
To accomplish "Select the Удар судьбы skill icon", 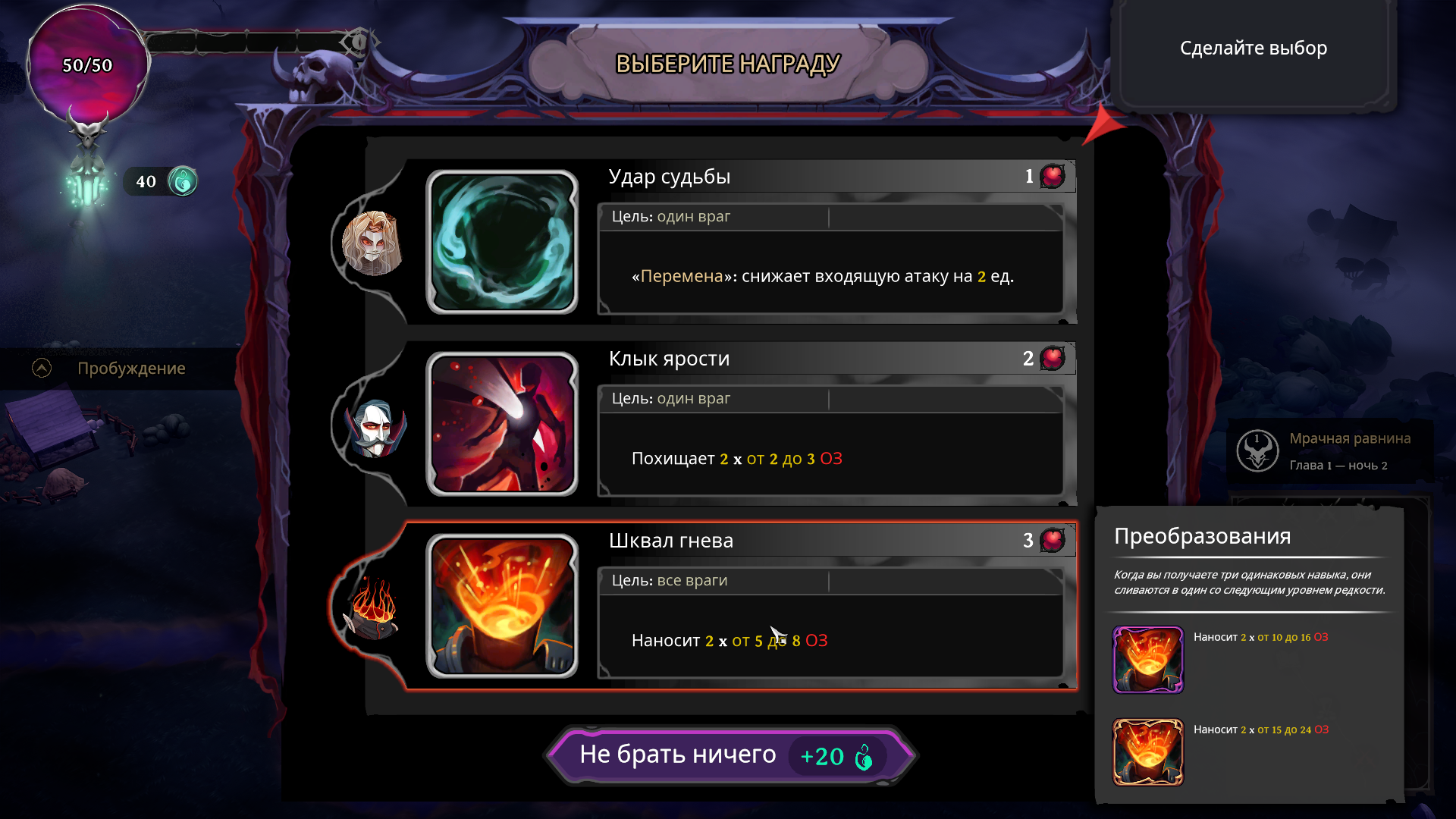I will pyautogui.click(x=502, y=242).
